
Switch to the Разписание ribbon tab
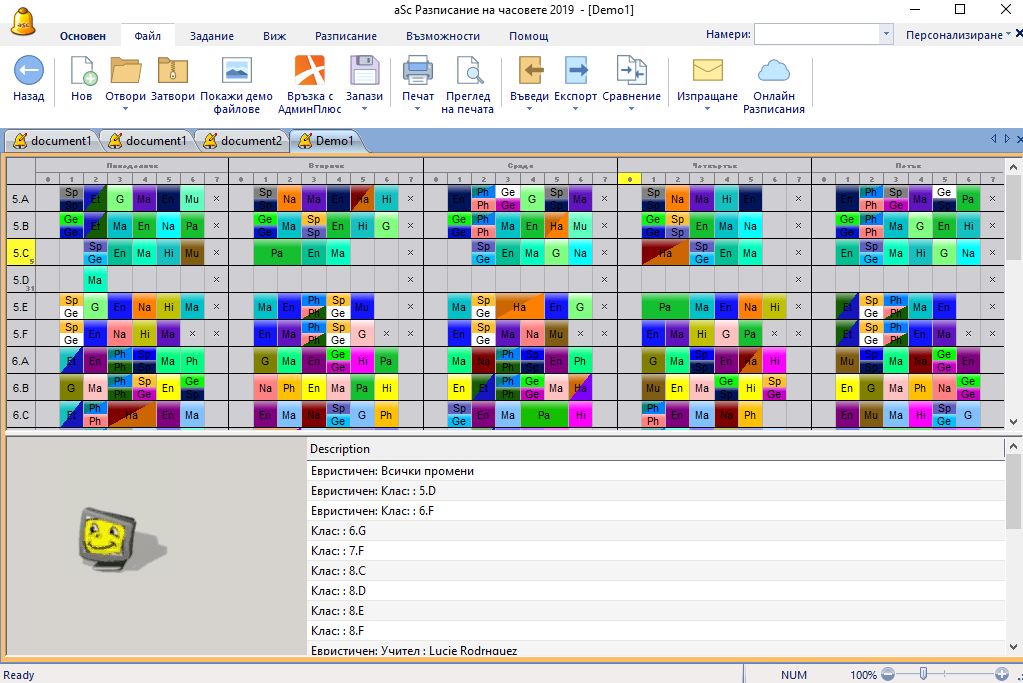(x=346, y=36)
